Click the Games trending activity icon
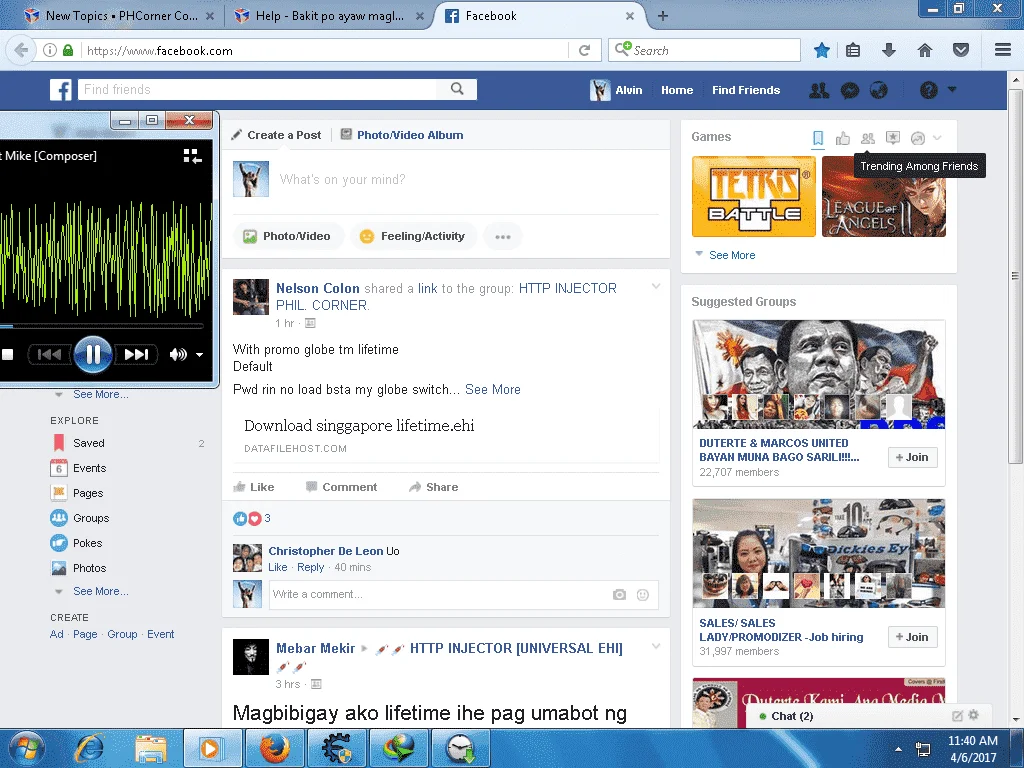This screenshot has width=1024, height=768. click(x=918, y=138)
